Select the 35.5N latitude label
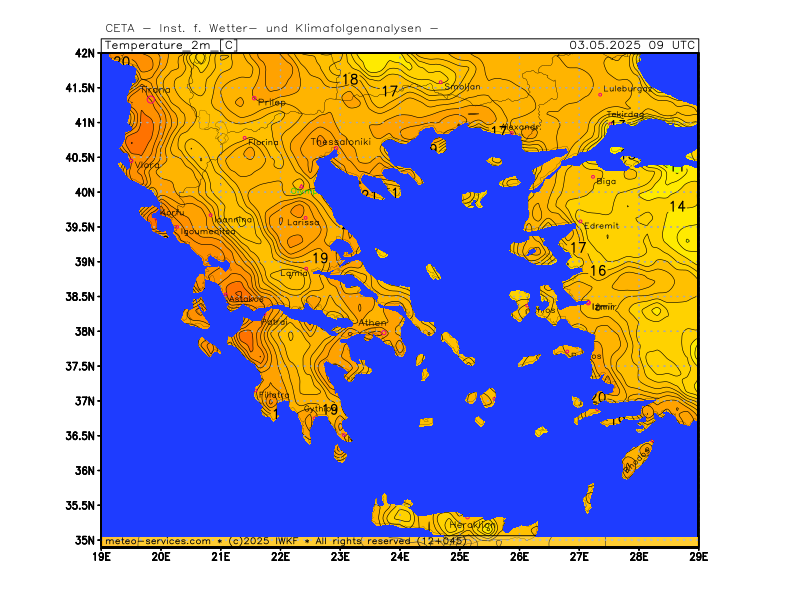The height and width of the screenshot is (600, 800). (x=80, y=505)
